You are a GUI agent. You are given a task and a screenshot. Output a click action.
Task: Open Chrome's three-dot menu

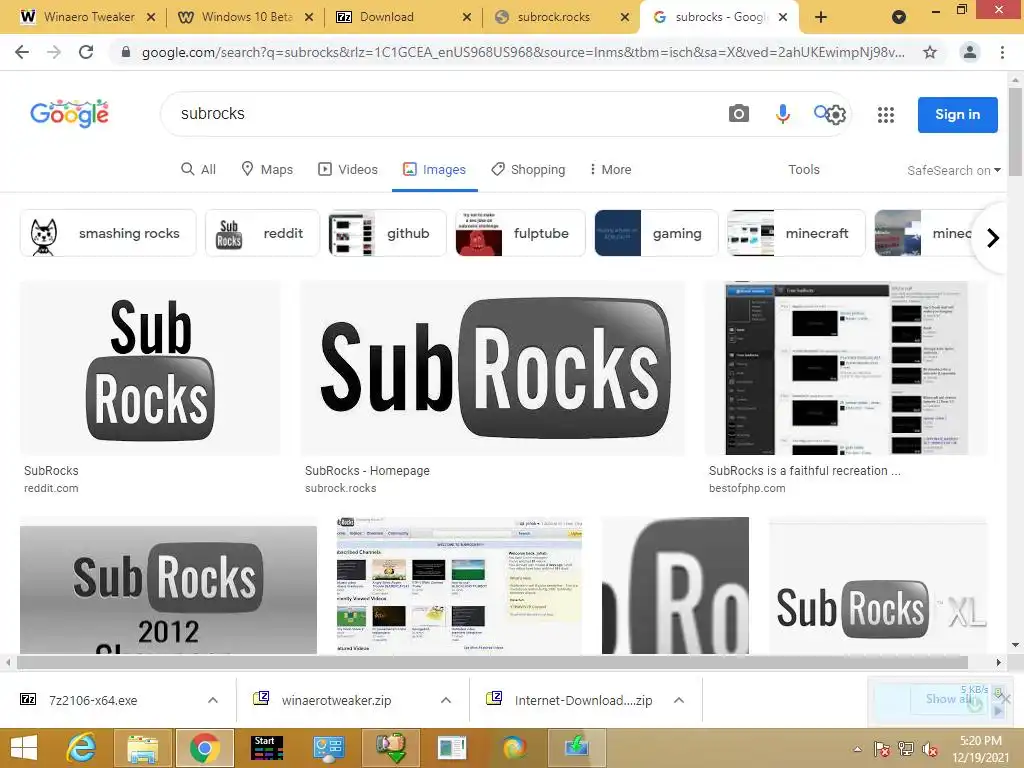(1002, 52)
